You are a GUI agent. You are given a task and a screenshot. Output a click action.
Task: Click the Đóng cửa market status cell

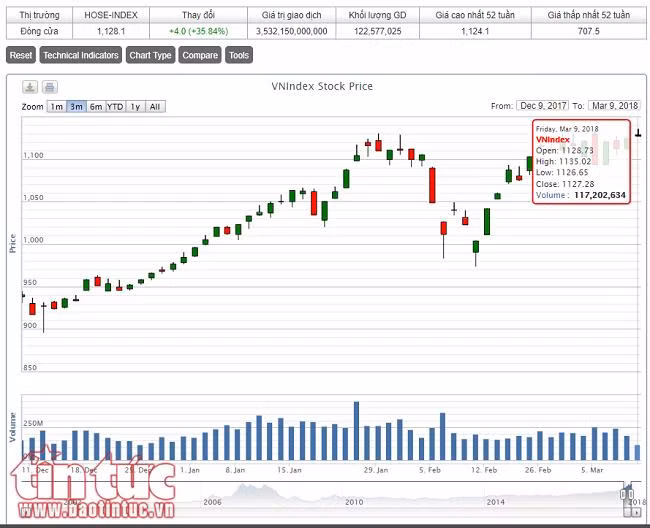(x=39, y=31)
